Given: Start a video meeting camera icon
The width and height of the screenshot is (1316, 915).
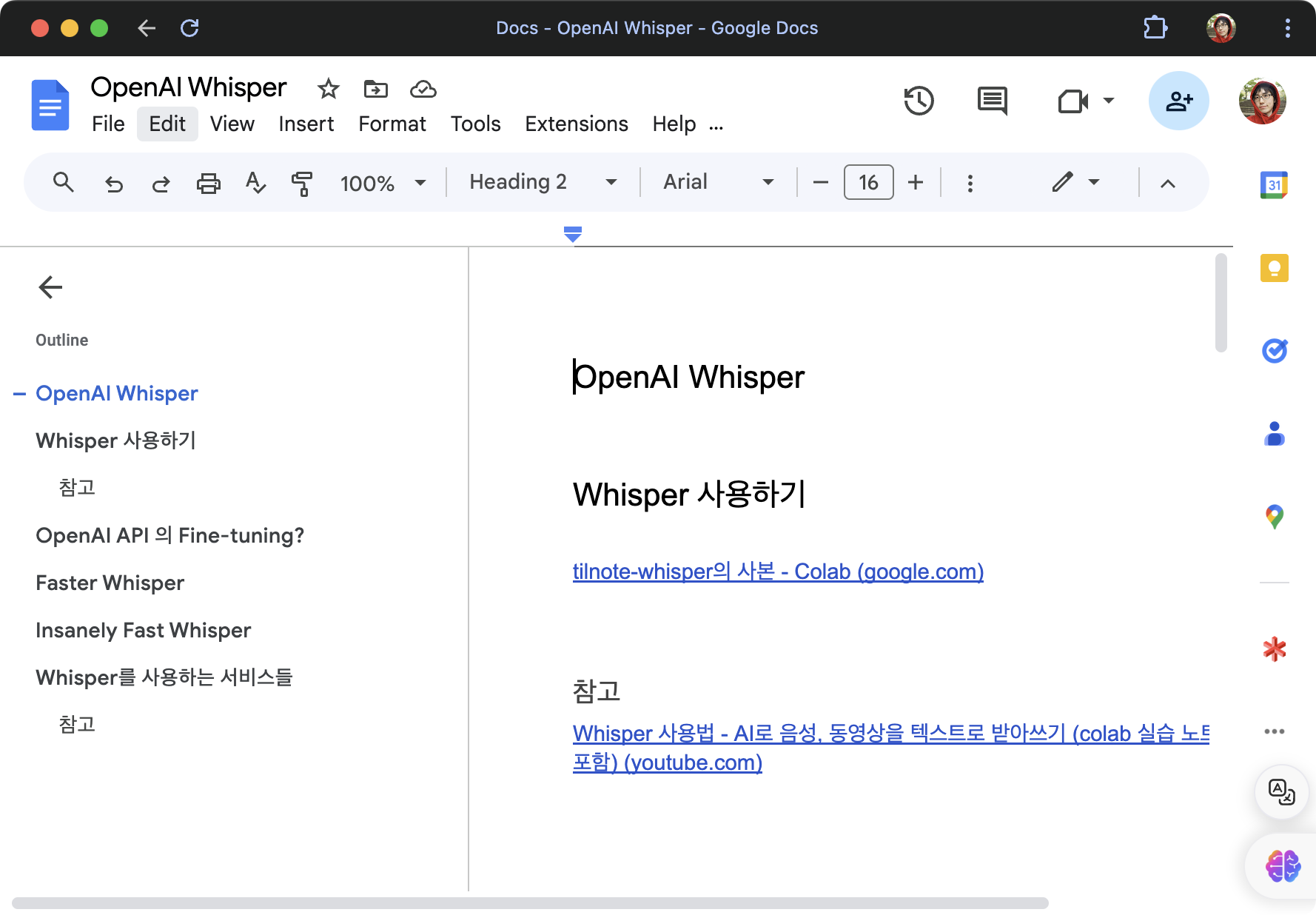Looking at the screenshot, I should pyautogui.click(x=1072, y=101).
